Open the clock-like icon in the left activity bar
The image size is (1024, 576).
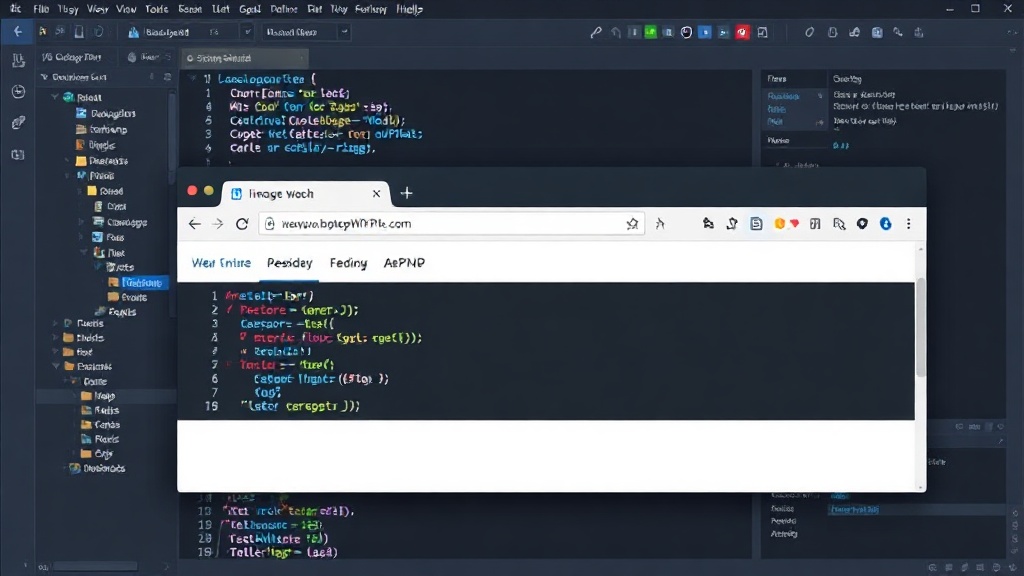click(18, 91)
